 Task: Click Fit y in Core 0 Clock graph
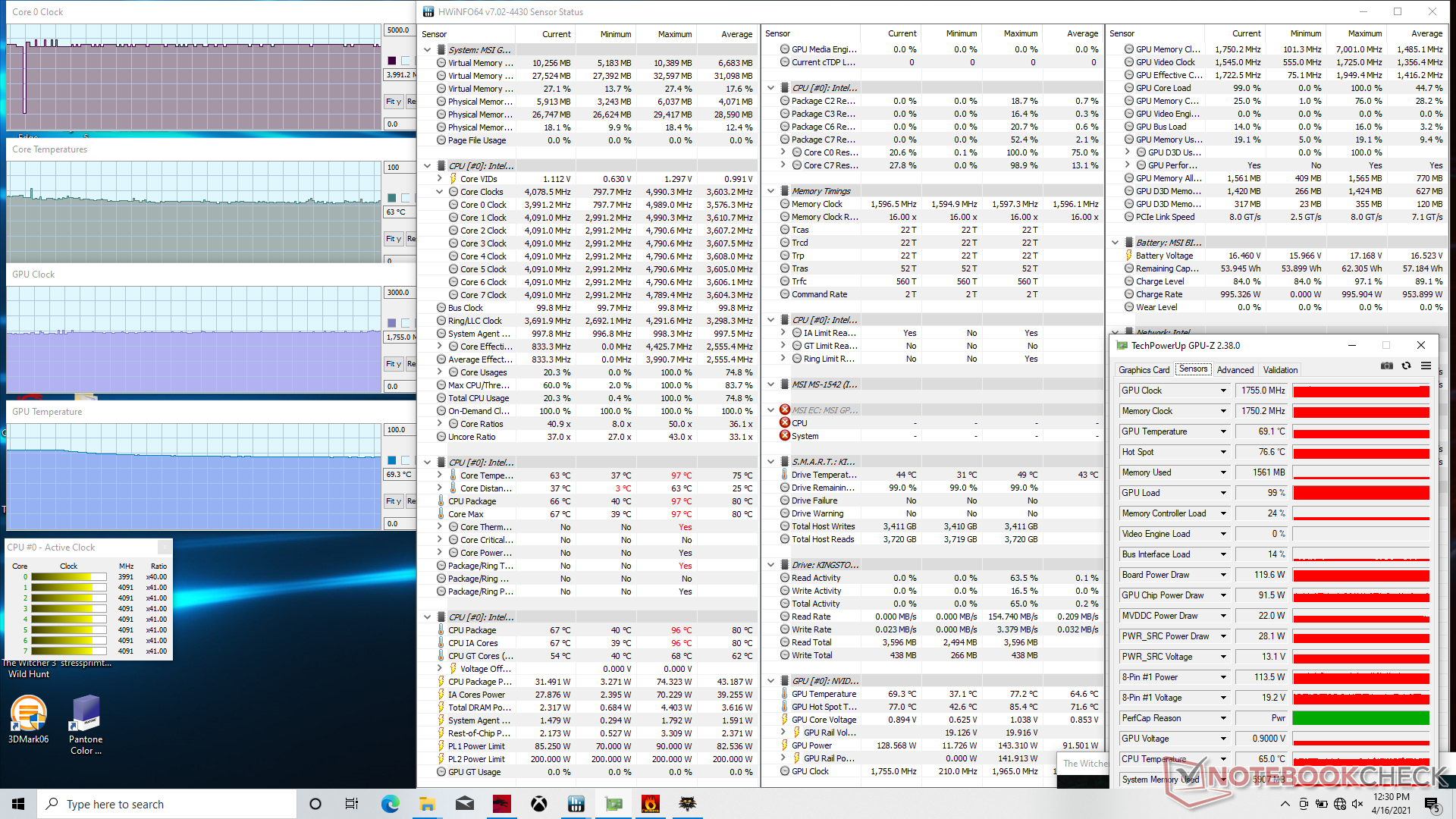(x=393, y=102)
